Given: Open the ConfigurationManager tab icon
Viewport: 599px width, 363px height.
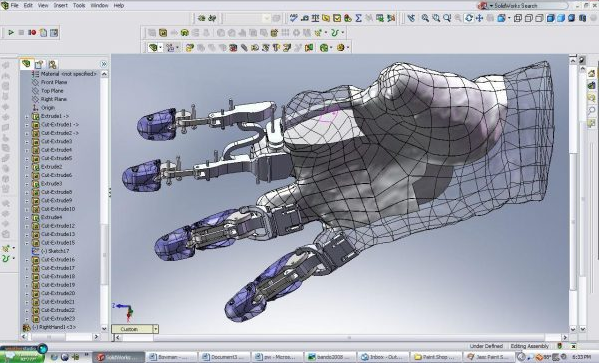Looking at the screenshot, I should (52, 64).
